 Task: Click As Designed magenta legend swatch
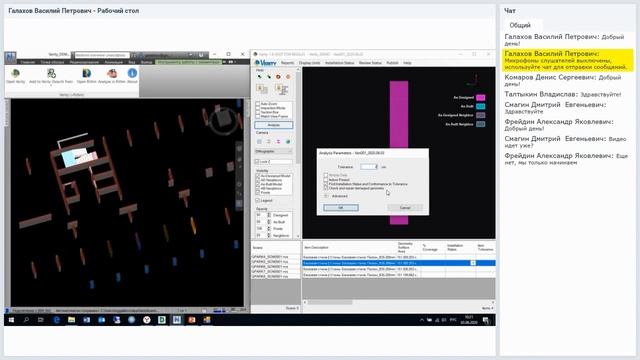[481, 98]
